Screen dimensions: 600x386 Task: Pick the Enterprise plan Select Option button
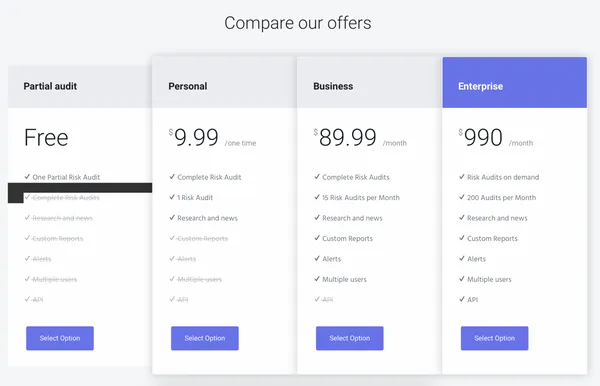pos(494,338)
